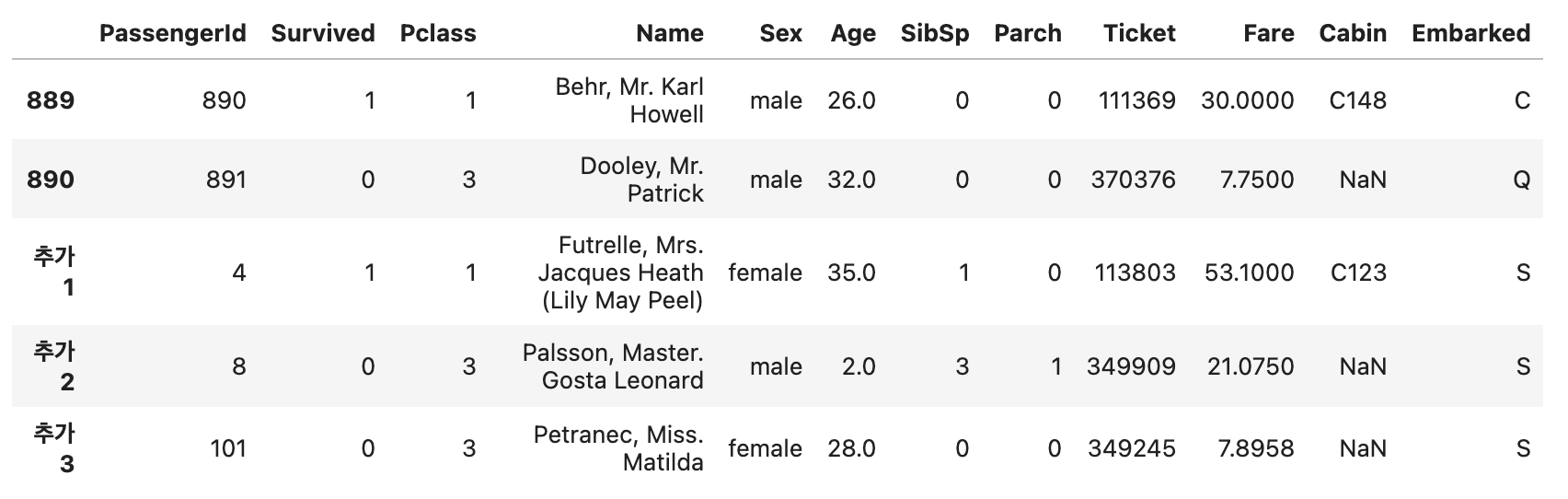Select the Ticket column header
1568x499 pixels.
click(x=1139, y=33)
